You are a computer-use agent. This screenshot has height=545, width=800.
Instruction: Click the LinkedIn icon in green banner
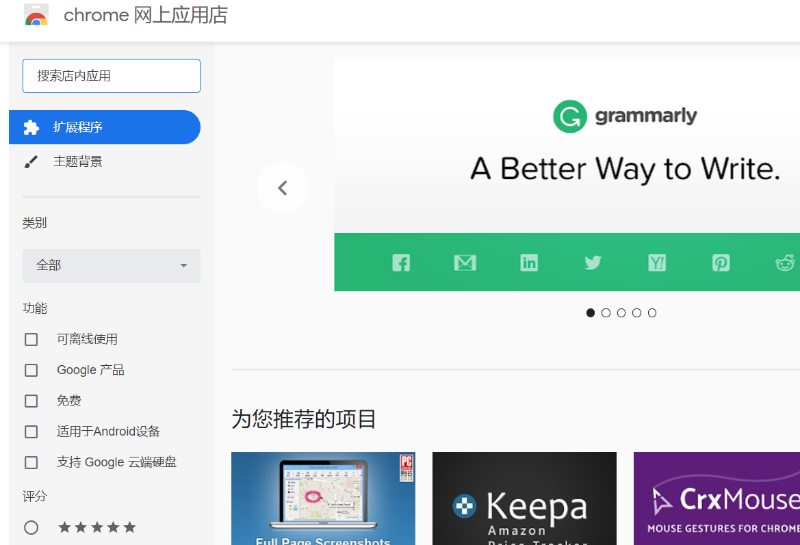[529, 263]
